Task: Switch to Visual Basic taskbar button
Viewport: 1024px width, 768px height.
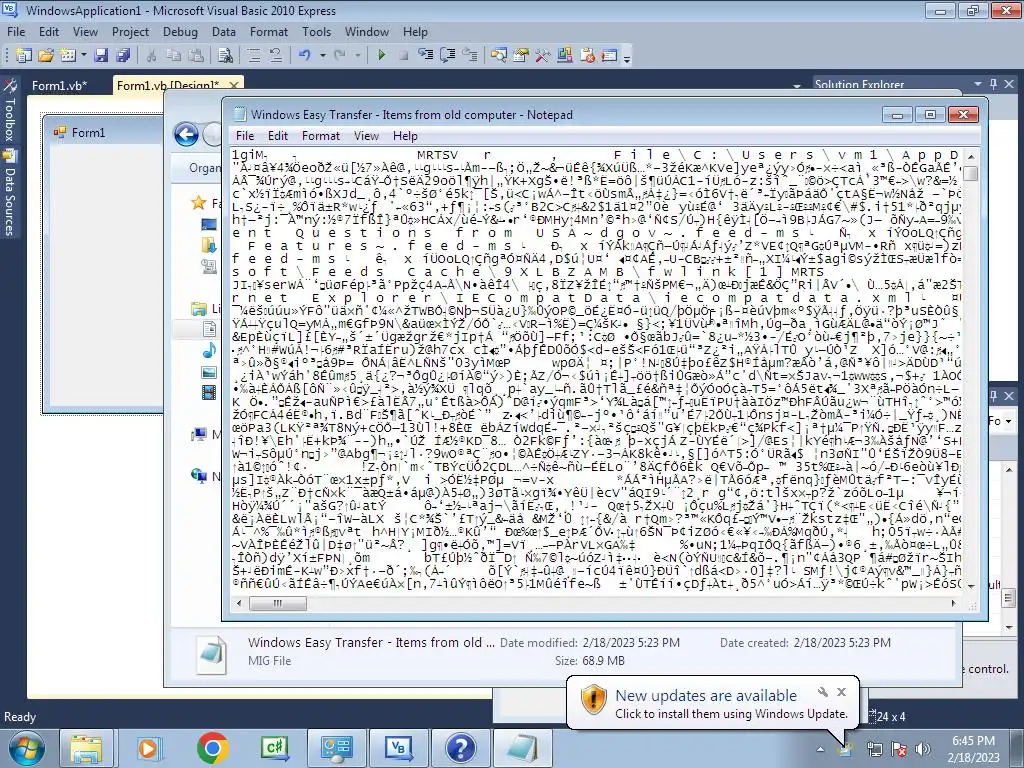Action: coord(398,748)
